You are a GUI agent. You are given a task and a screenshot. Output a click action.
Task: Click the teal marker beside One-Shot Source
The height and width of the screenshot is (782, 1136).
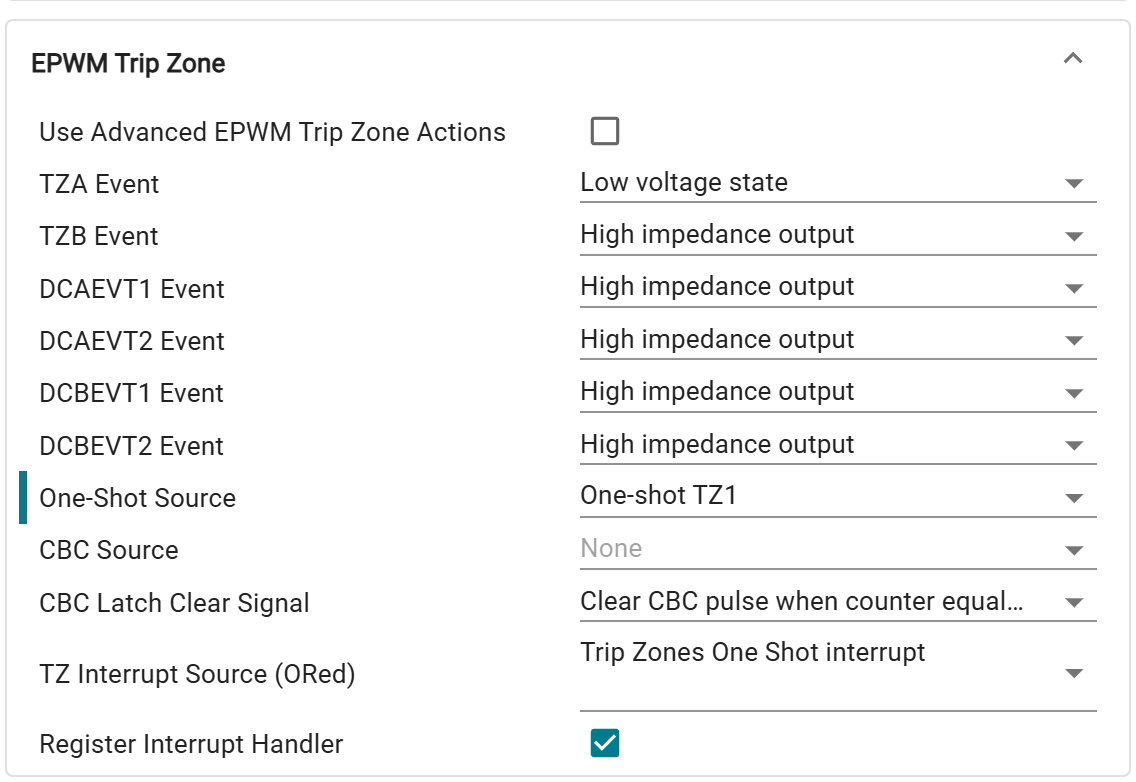[23, 498]
